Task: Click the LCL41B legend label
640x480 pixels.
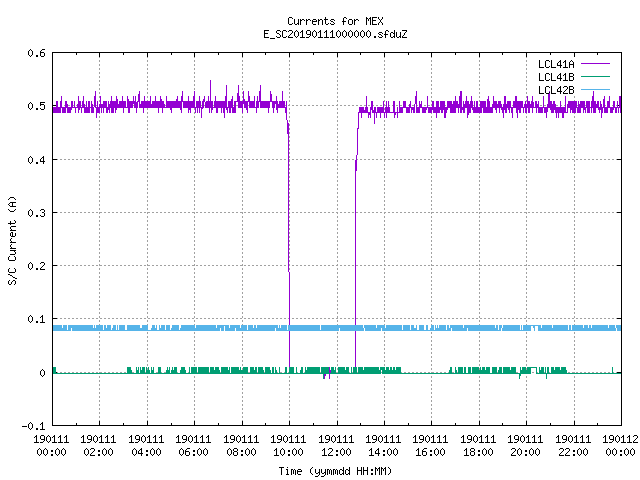Action: pyautogui.click(x=556, y=77)
